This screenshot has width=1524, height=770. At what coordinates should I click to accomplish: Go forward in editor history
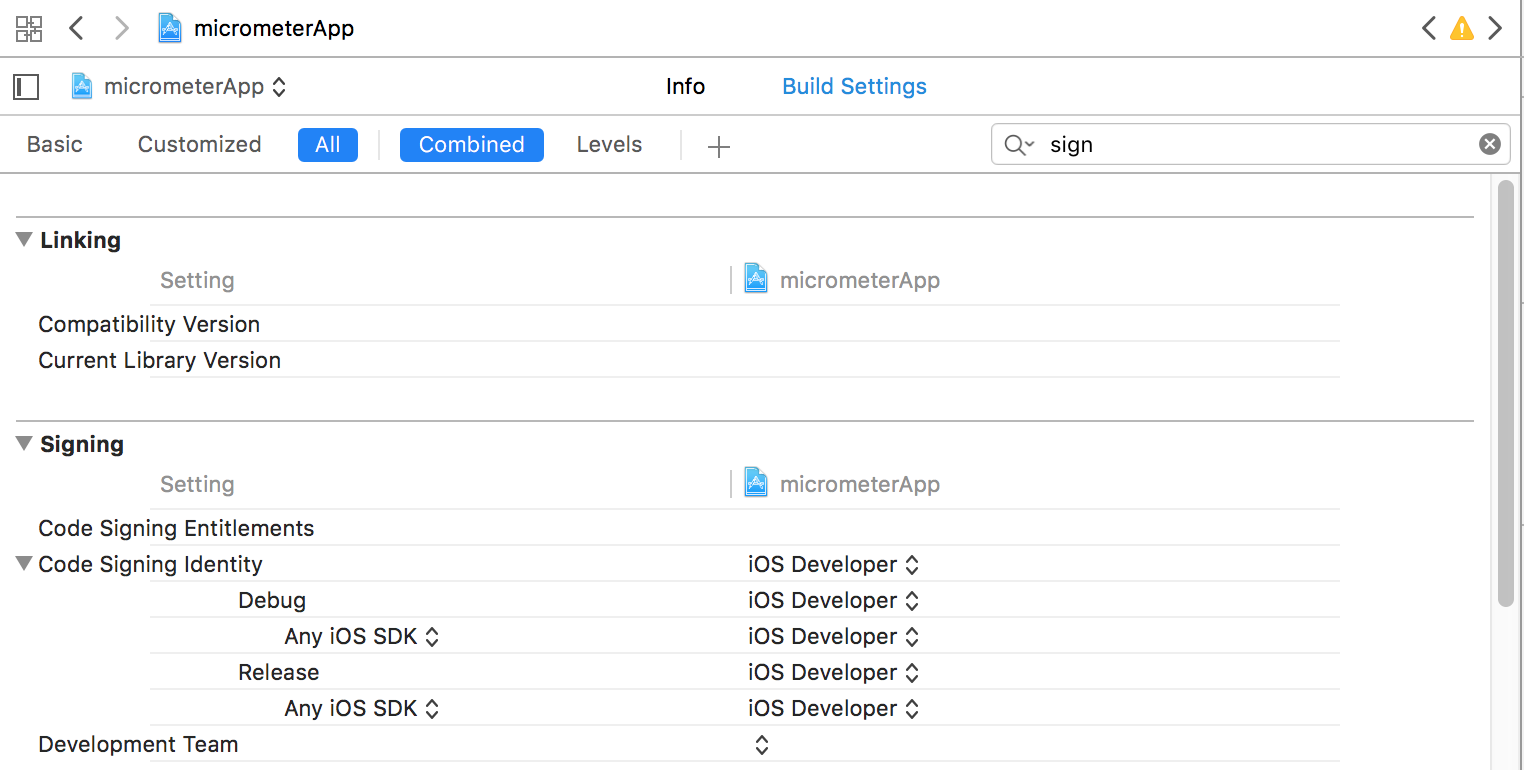122,28
